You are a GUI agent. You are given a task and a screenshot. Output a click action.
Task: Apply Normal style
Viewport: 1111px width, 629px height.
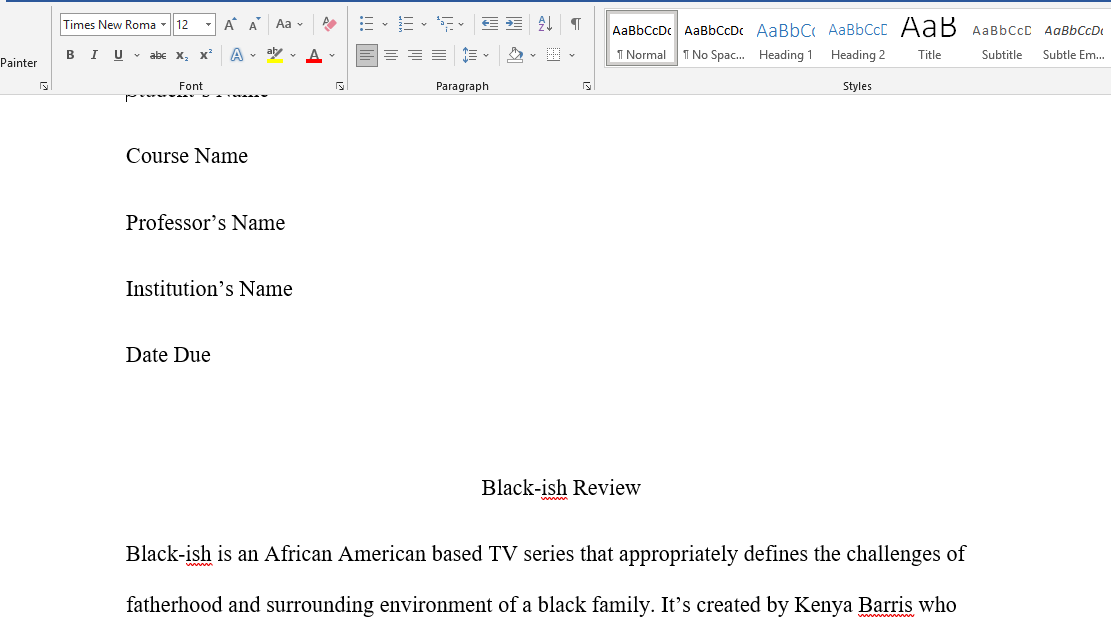641,38
